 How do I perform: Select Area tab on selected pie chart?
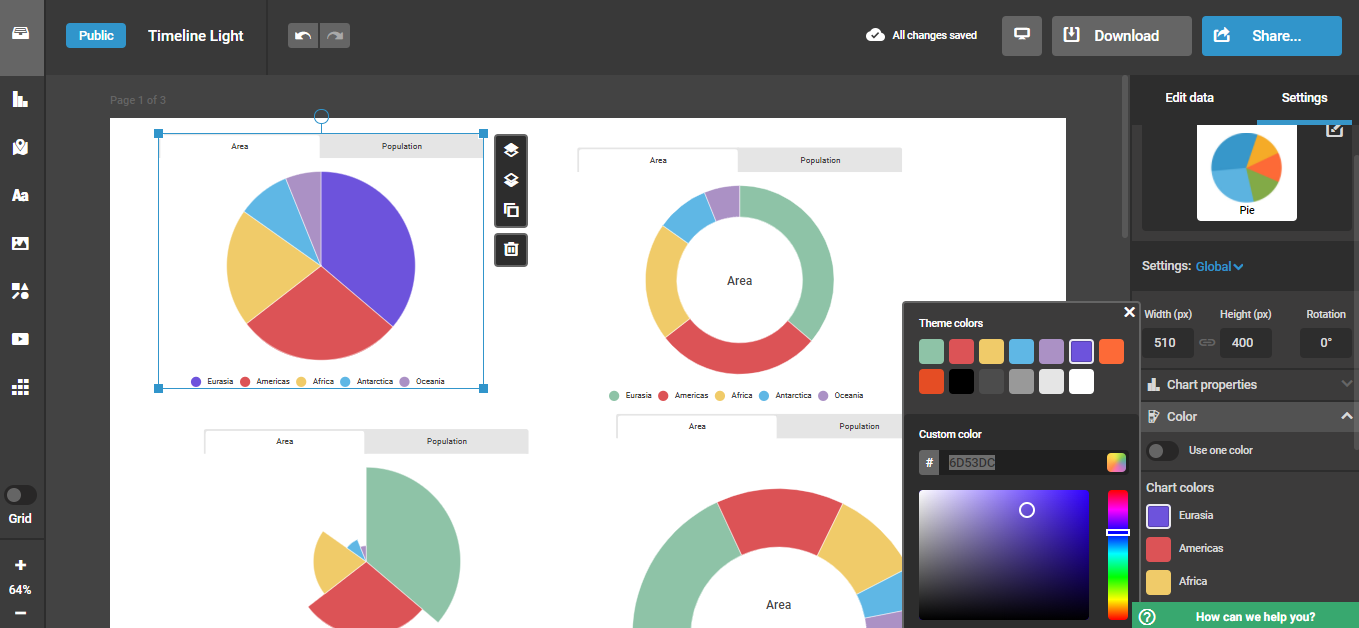point(240,146)
